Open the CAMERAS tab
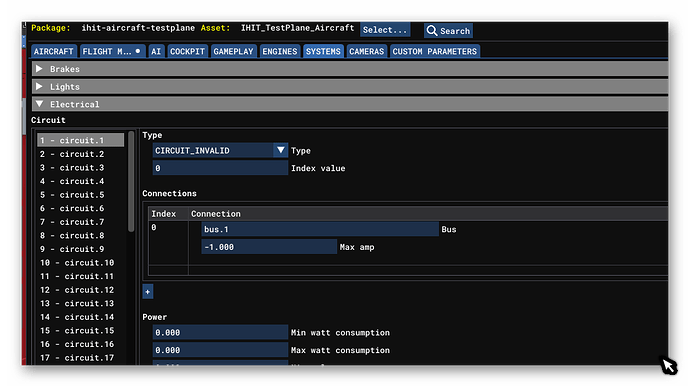 coord(366,51)
